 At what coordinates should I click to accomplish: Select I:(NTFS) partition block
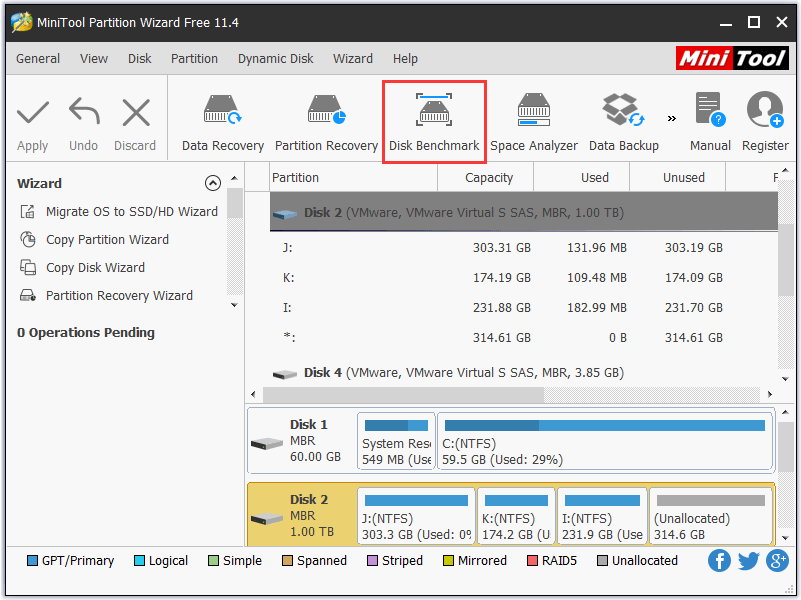[602, 516]
